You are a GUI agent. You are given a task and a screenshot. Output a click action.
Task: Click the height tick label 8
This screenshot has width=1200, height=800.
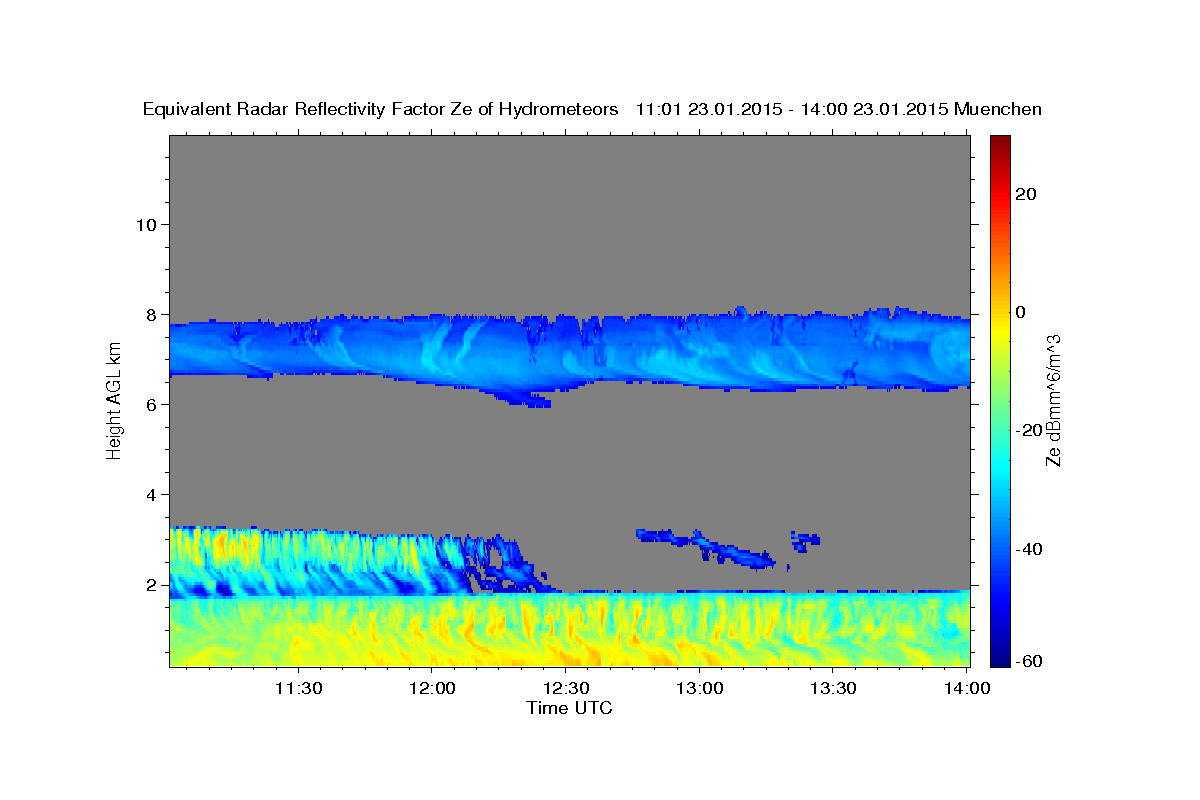(x=152, y=314)
